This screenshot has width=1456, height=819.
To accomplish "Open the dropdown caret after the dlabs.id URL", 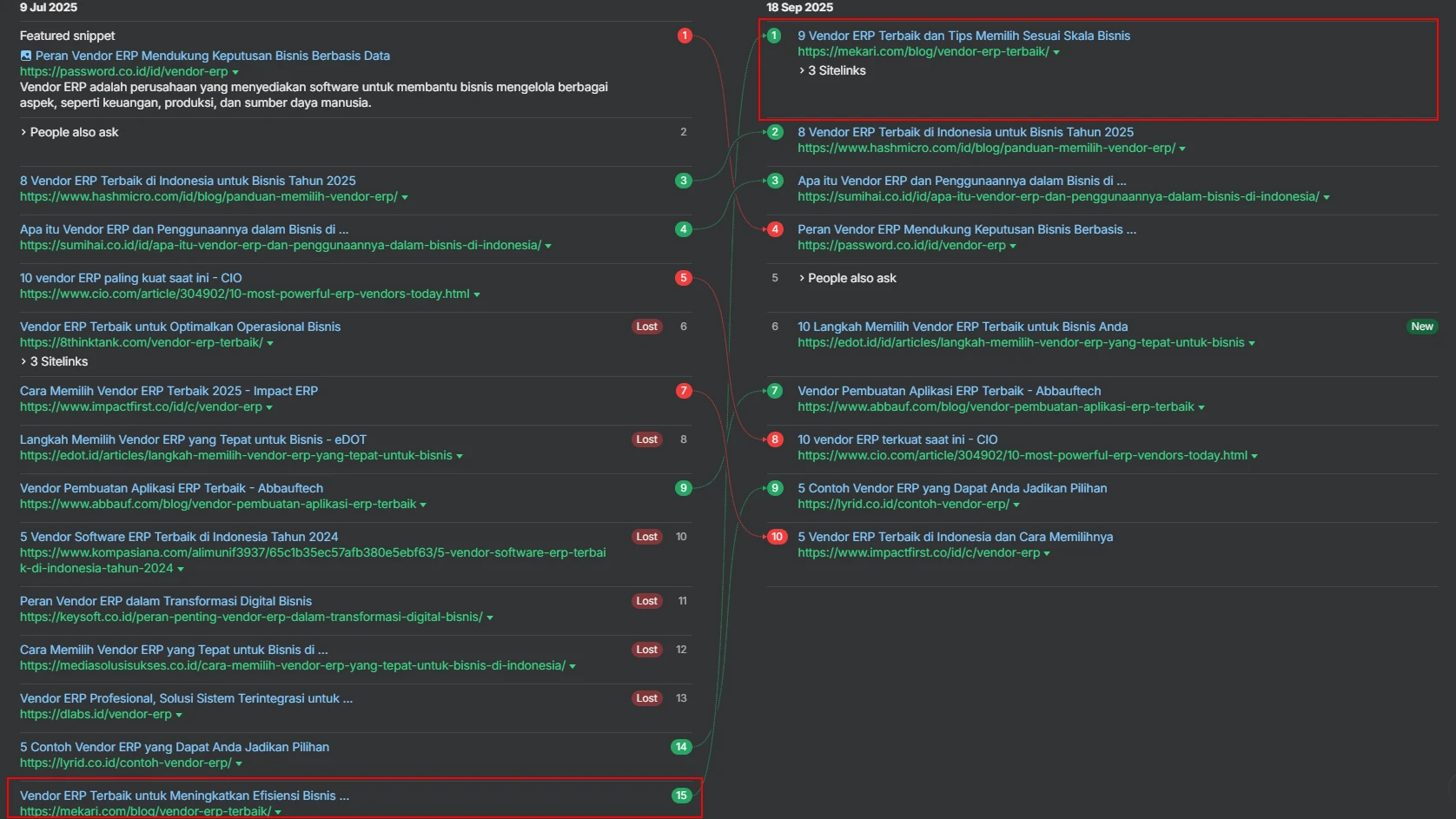I will pyautogui.click(x=179, y=715).
